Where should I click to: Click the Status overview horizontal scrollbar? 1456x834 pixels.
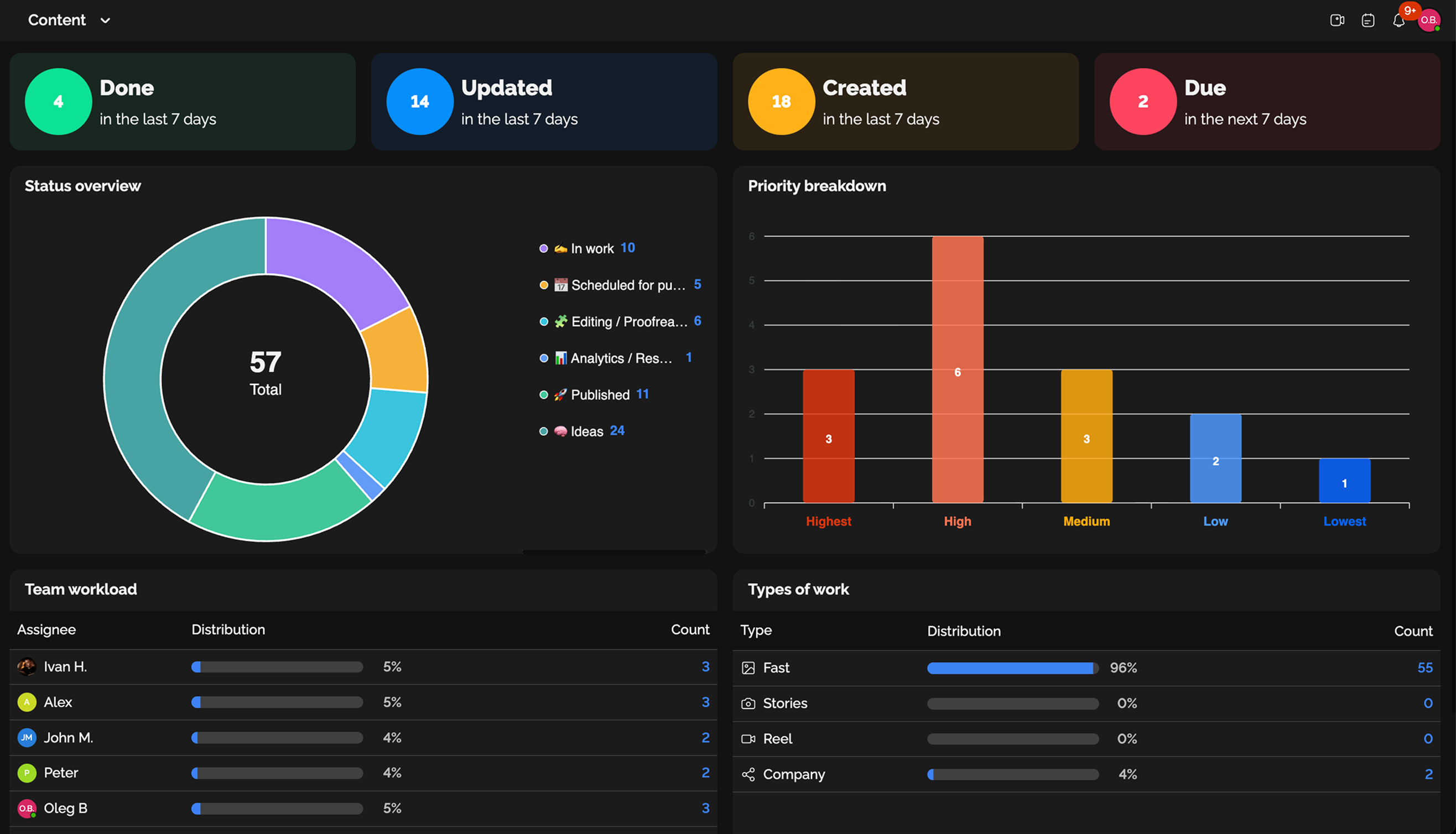[614, 551]
